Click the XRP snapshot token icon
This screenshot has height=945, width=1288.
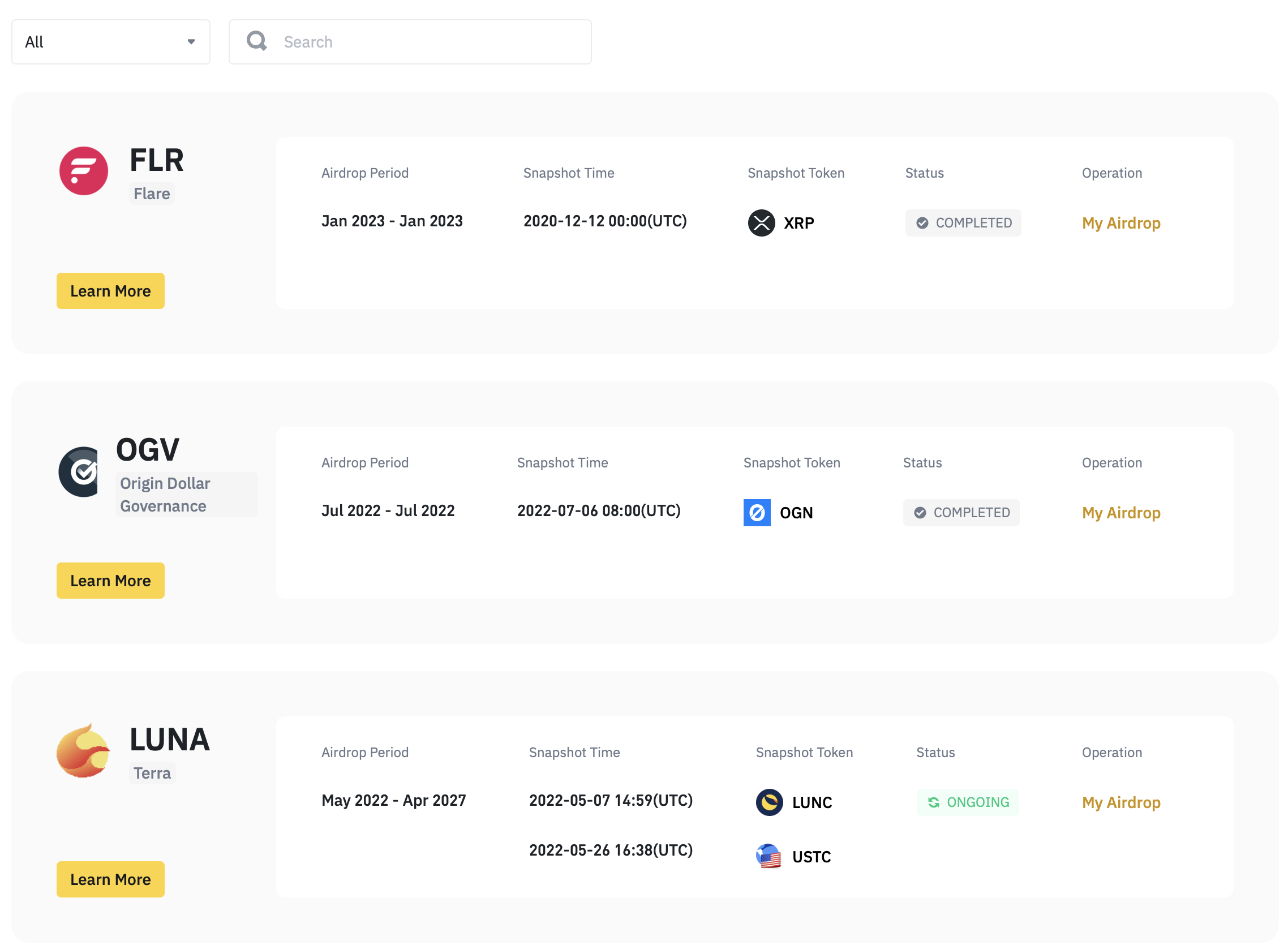tap(761, 223)
